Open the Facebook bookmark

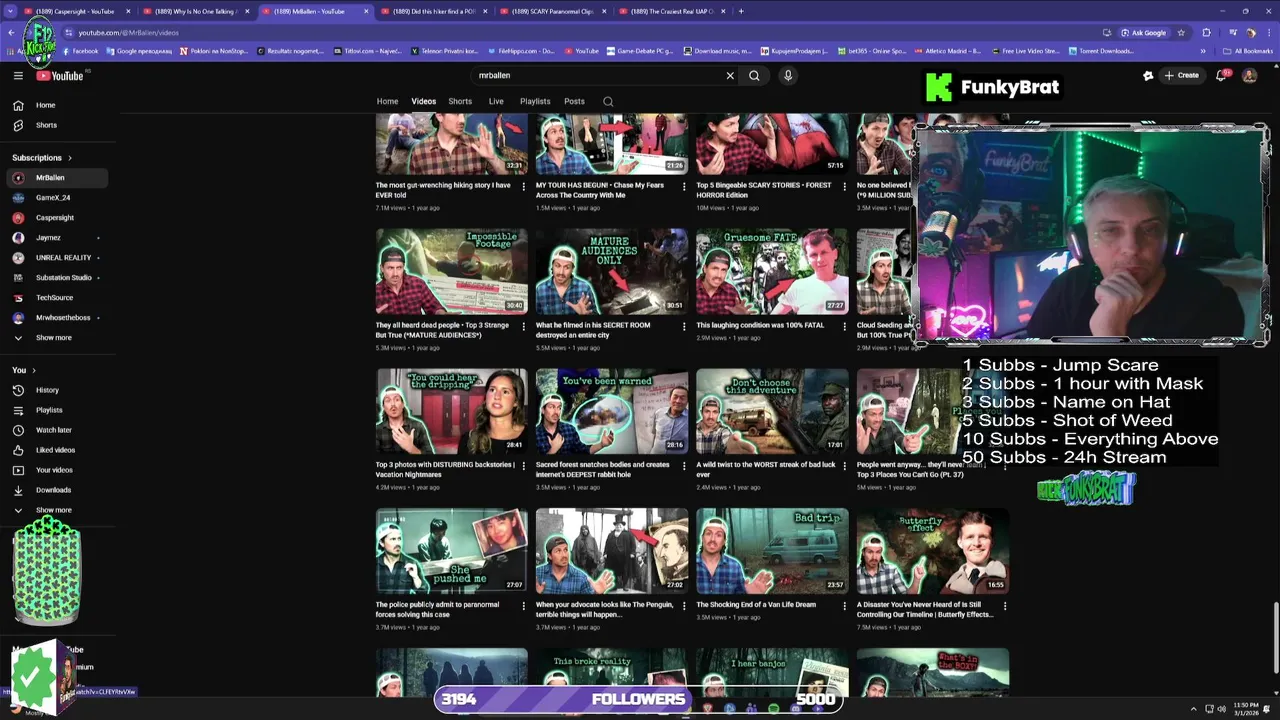pos(80,51)
